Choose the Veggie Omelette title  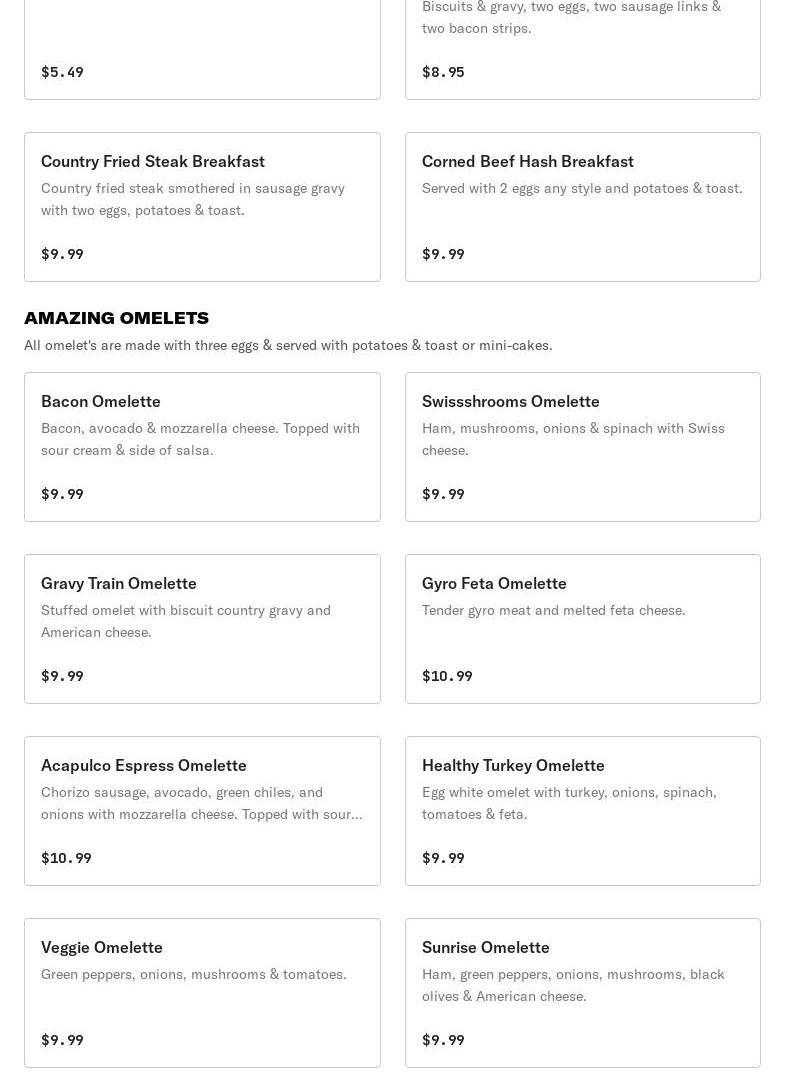pyautogui.click(x=101, y=947)
